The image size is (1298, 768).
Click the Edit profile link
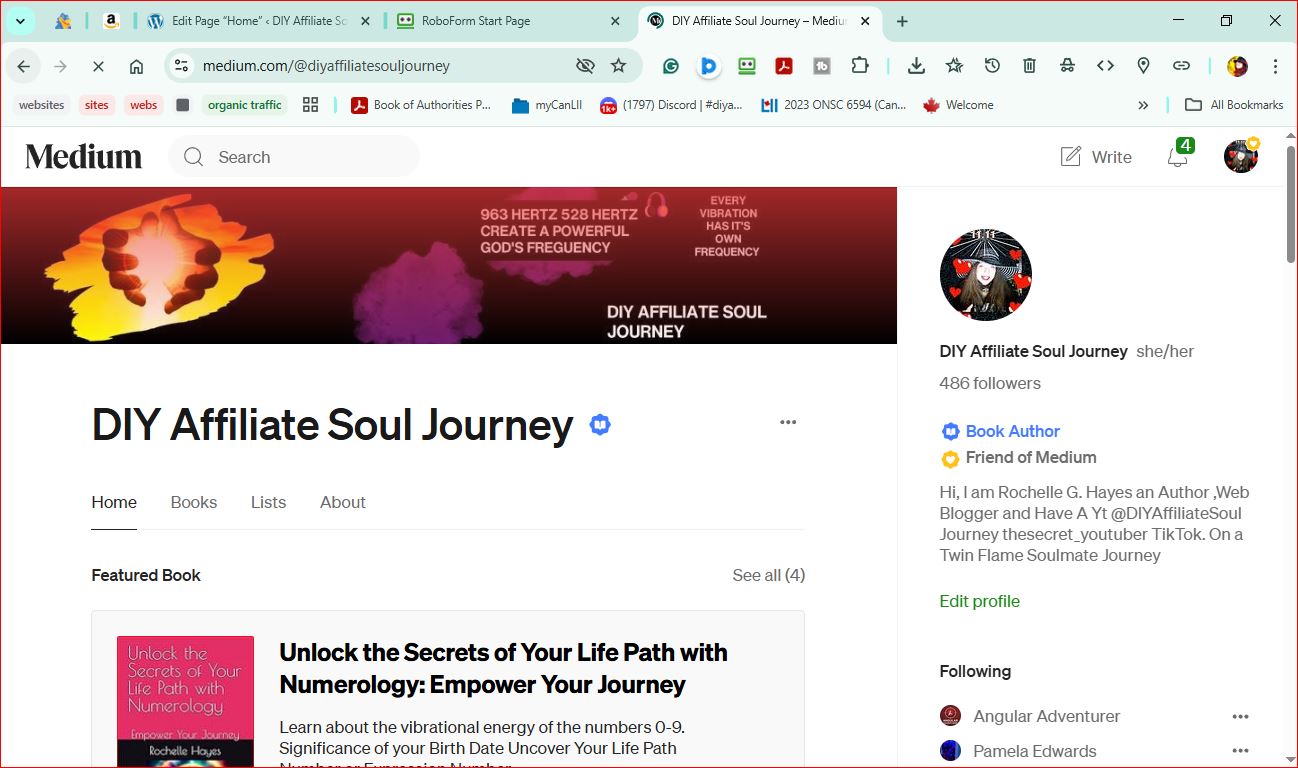pyautogui.click(x=980, y=601)
